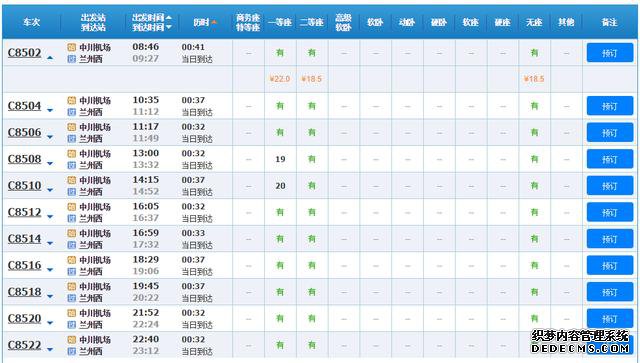Click departure time 08:46 of C8502
640x363 pixels.
(x=146, y=47)
